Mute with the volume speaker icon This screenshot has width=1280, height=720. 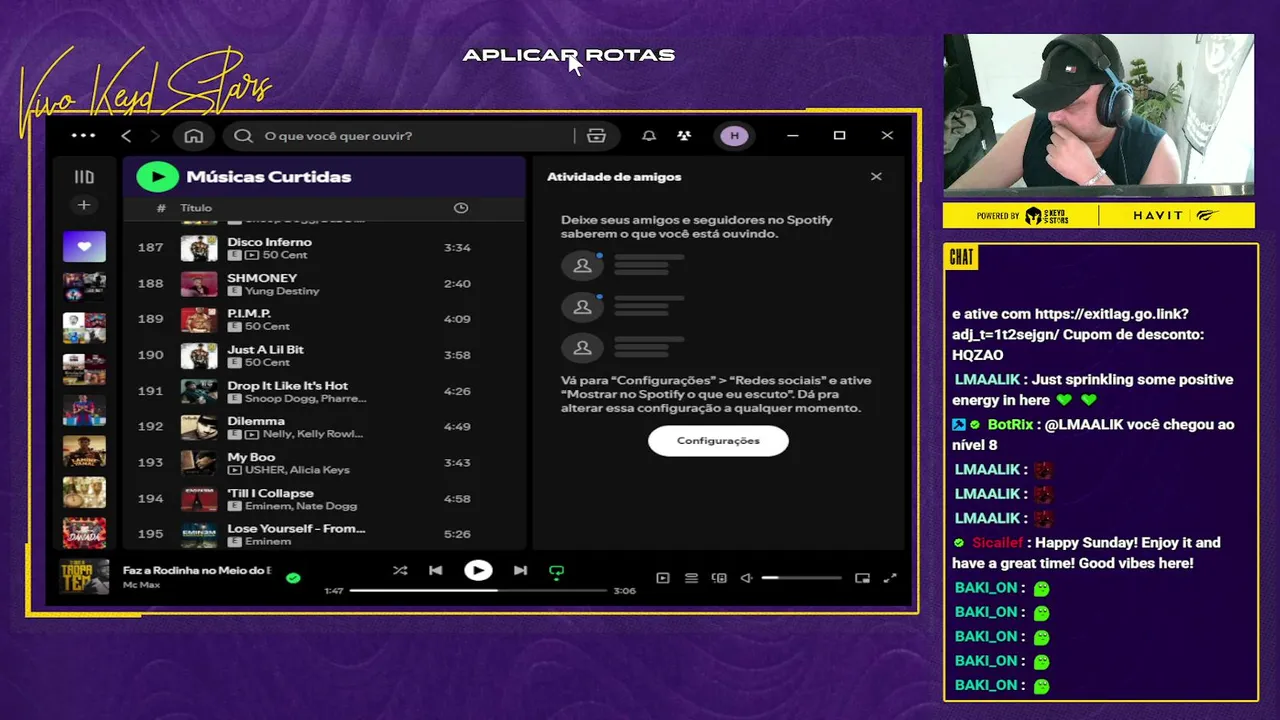(746, 578)
